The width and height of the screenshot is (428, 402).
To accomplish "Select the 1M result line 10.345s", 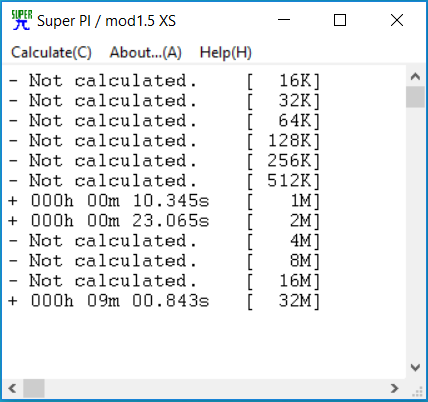I will point(164,201).
